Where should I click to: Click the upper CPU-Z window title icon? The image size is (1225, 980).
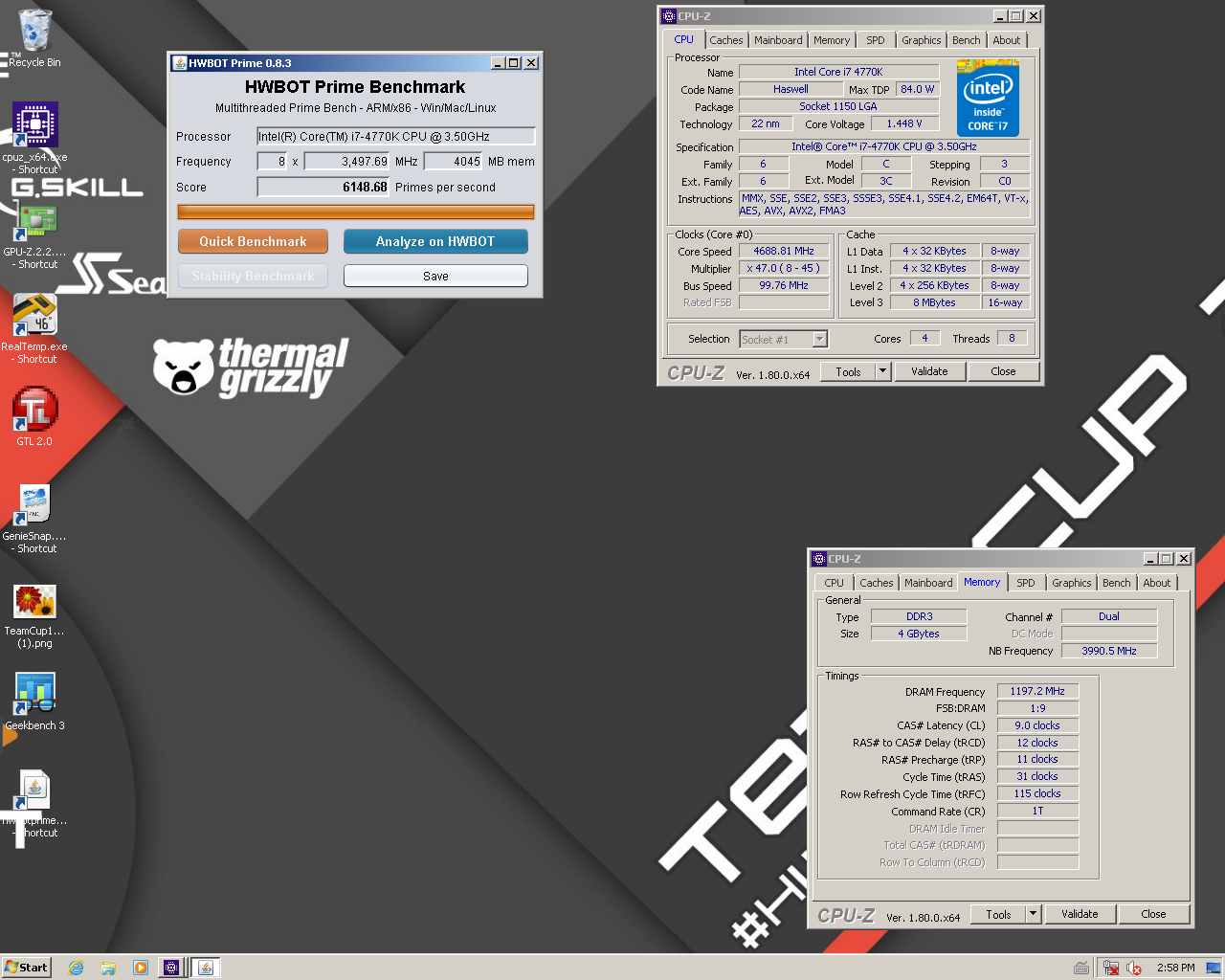(x=669, y=16)
